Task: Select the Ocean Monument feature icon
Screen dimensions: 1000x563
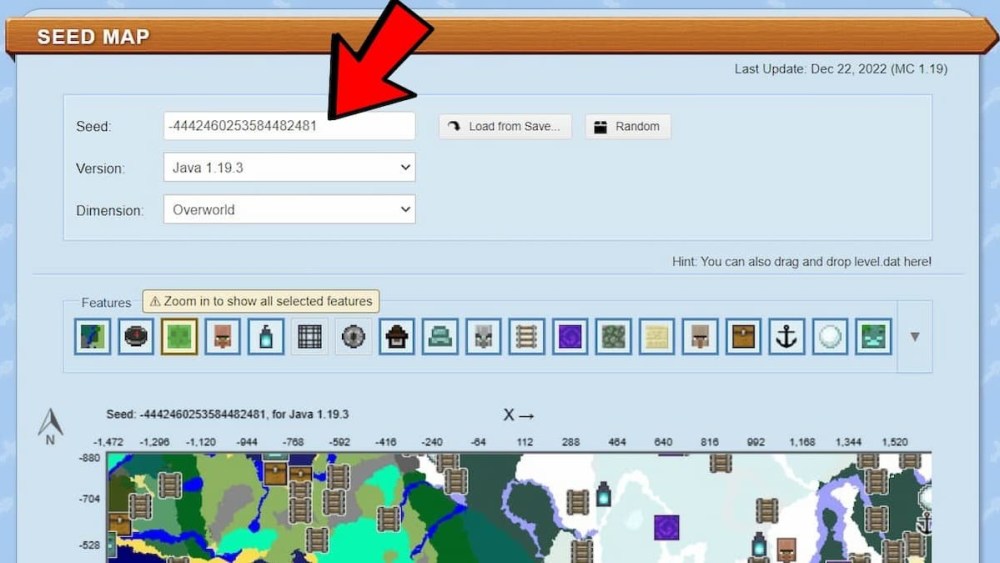Action: tap(440, 337)
